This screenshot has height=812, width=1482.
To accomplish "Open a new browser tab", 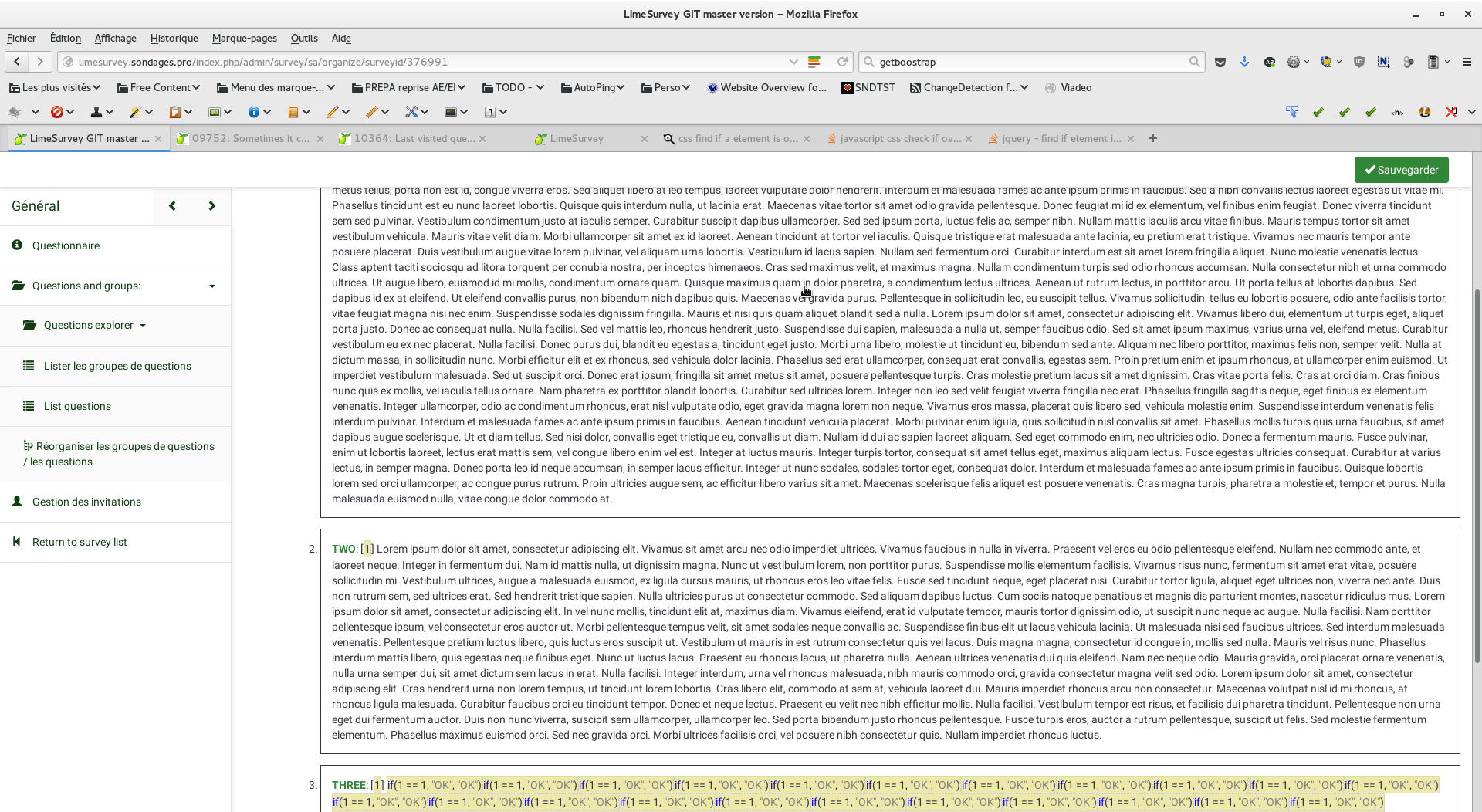I will (1153, 138).
